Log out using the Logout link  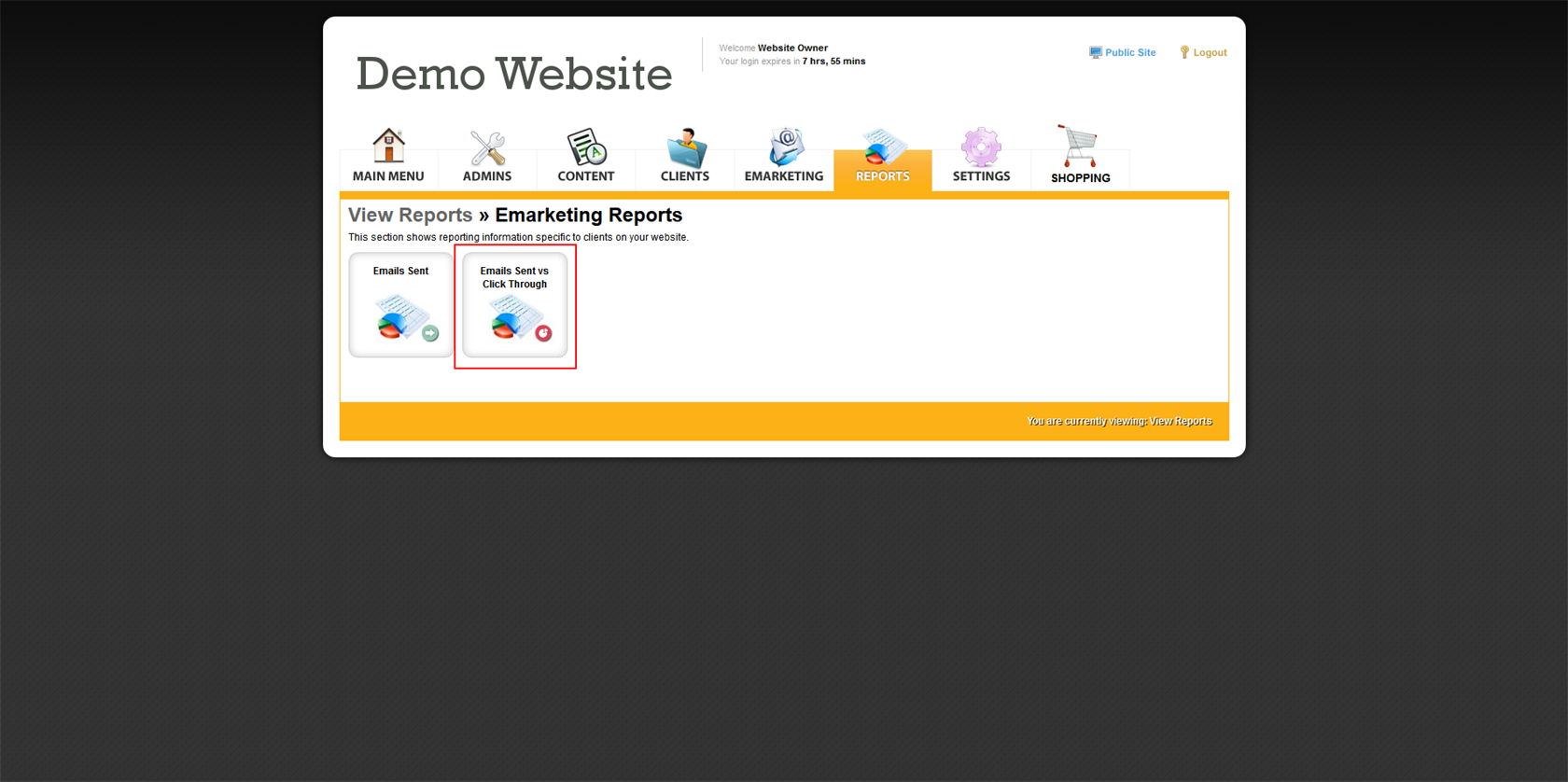1210,53
